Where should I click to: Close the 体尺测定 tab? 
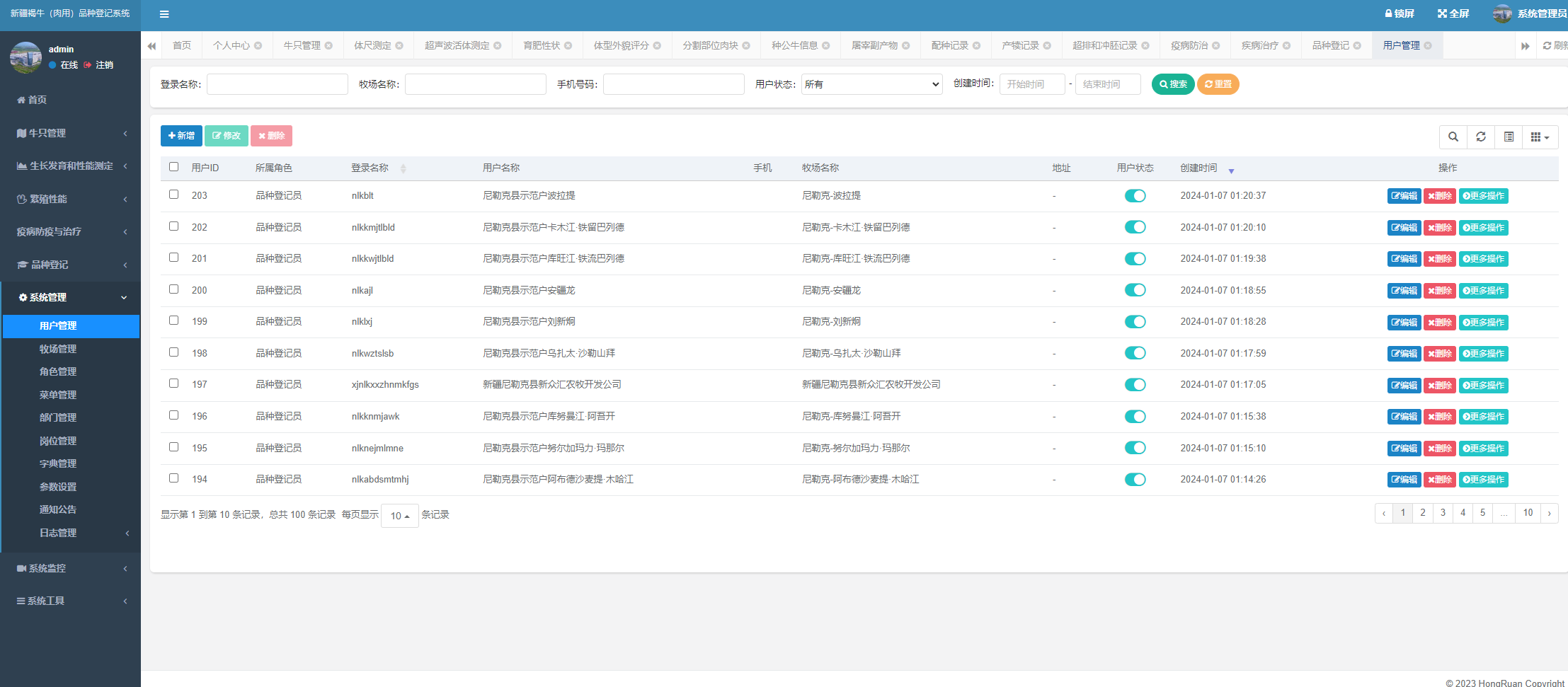[399, 45]
